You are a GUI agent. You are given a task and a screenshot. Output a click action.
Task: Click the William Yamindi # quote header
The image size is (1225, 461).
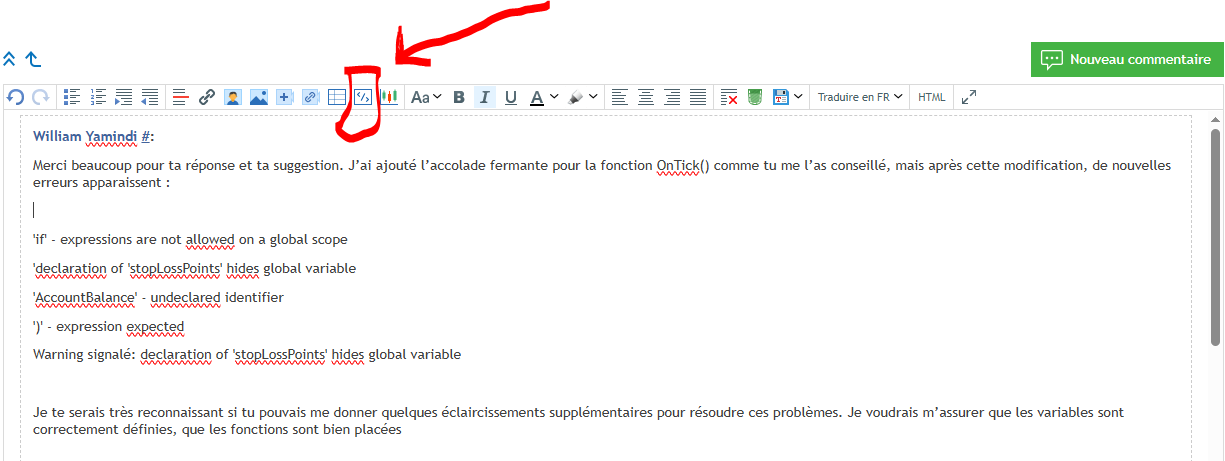tap(94, 136)
